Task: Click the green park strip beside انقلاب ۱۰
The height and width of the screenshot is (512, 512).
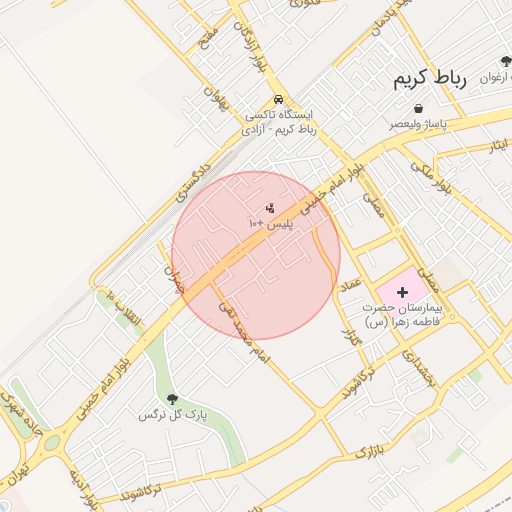Action: coord(120,312)
